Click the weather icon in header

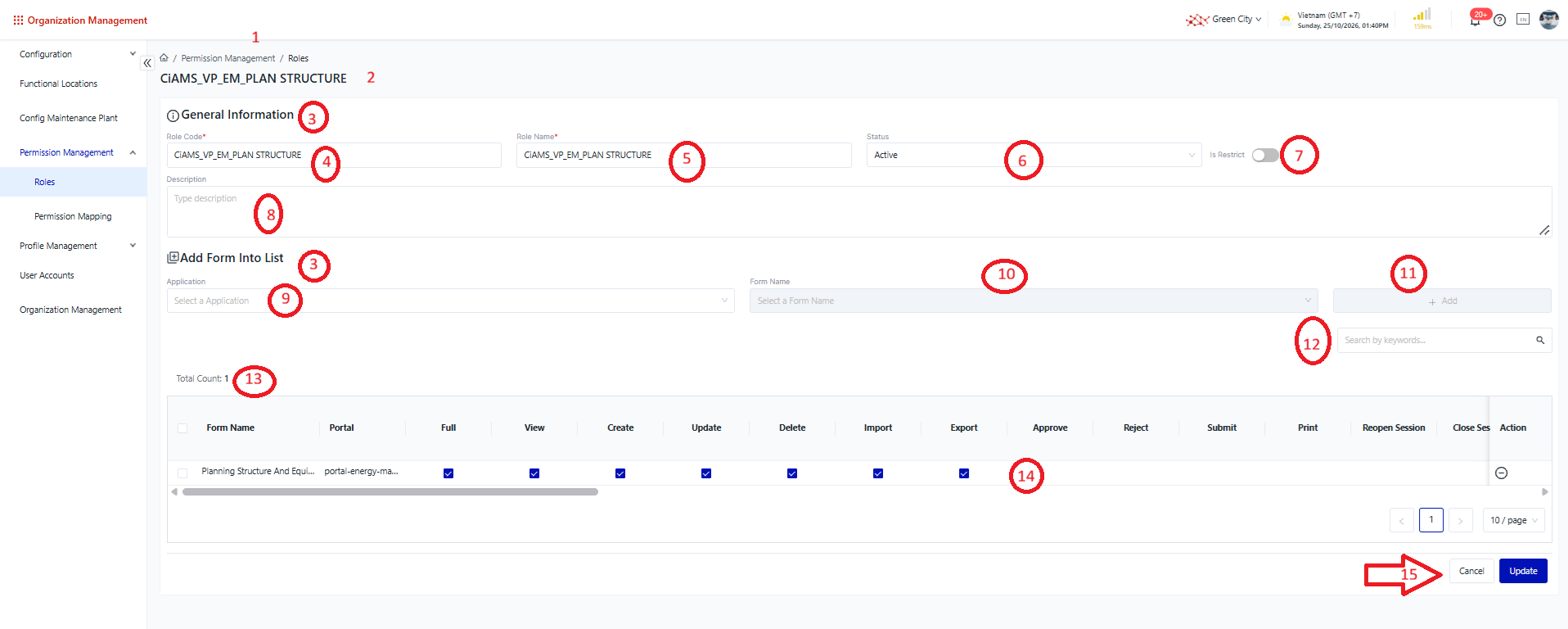click(x=1286, y=19)
